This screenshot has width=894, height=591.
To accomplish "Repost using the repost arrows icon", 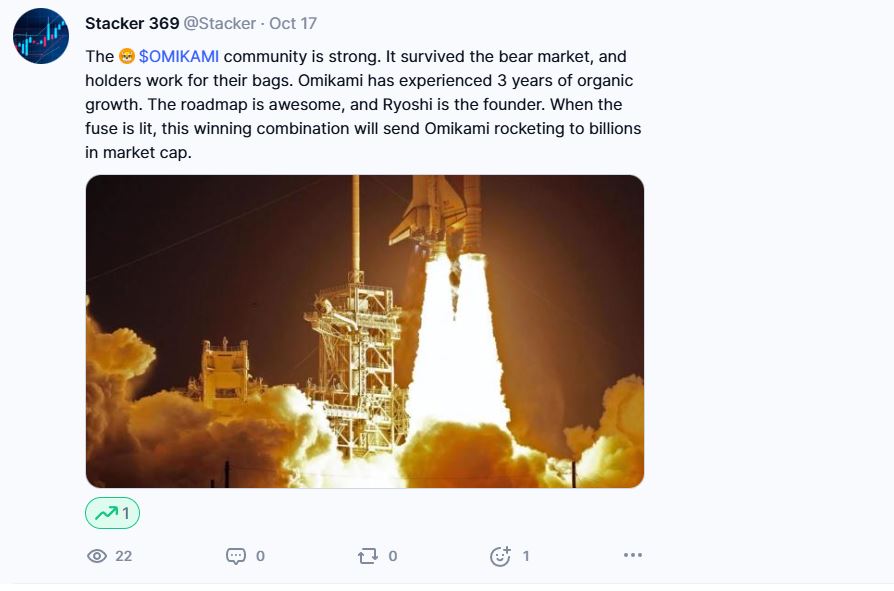I will (367, 556).
